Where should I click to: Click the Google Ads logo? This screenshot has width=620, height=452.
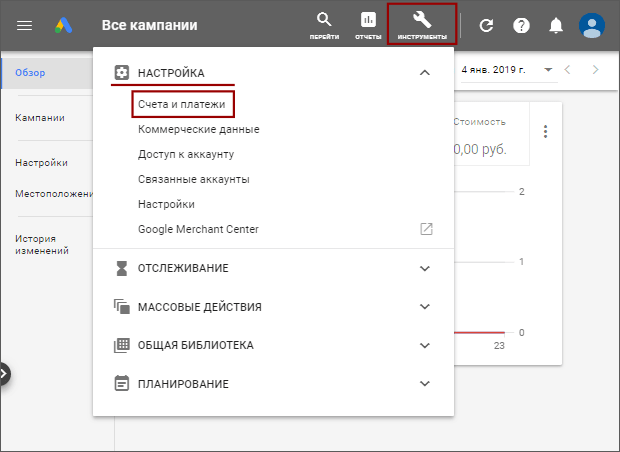click(64, 26)
